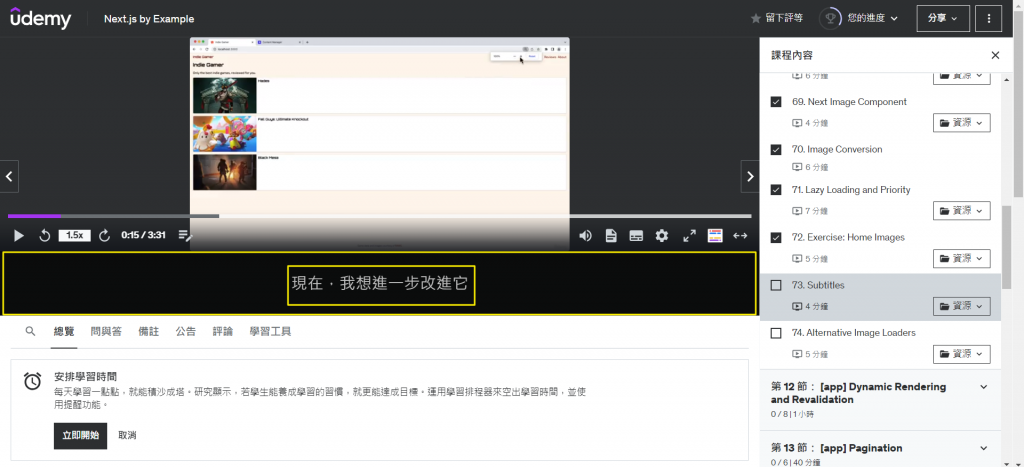Uncheck lecture 71 Lazy Loading and Priority

pyautogui.click(x=776, y=190)
